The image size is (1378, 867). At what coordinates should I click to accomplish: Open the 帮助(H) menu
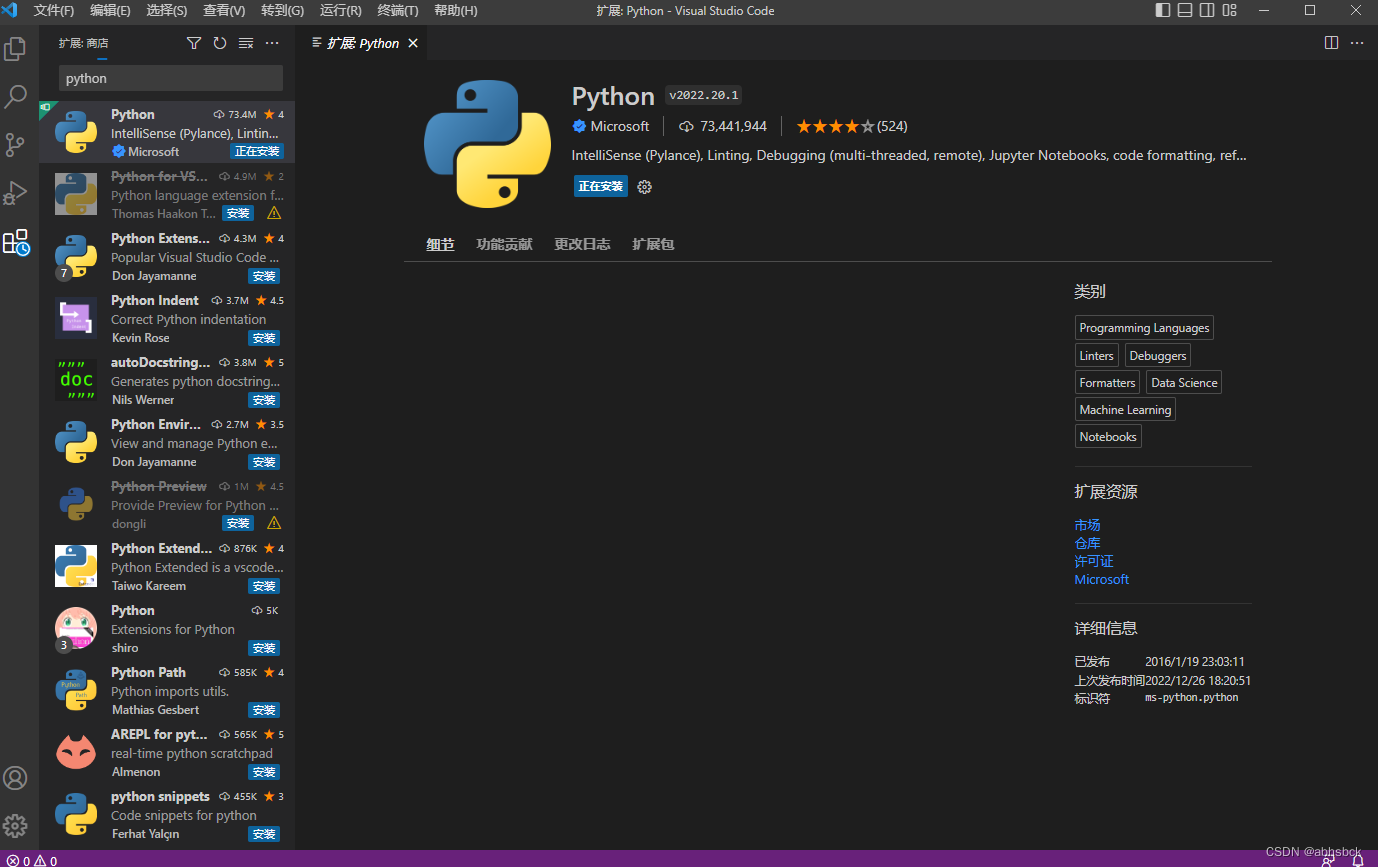click(455, 10)
